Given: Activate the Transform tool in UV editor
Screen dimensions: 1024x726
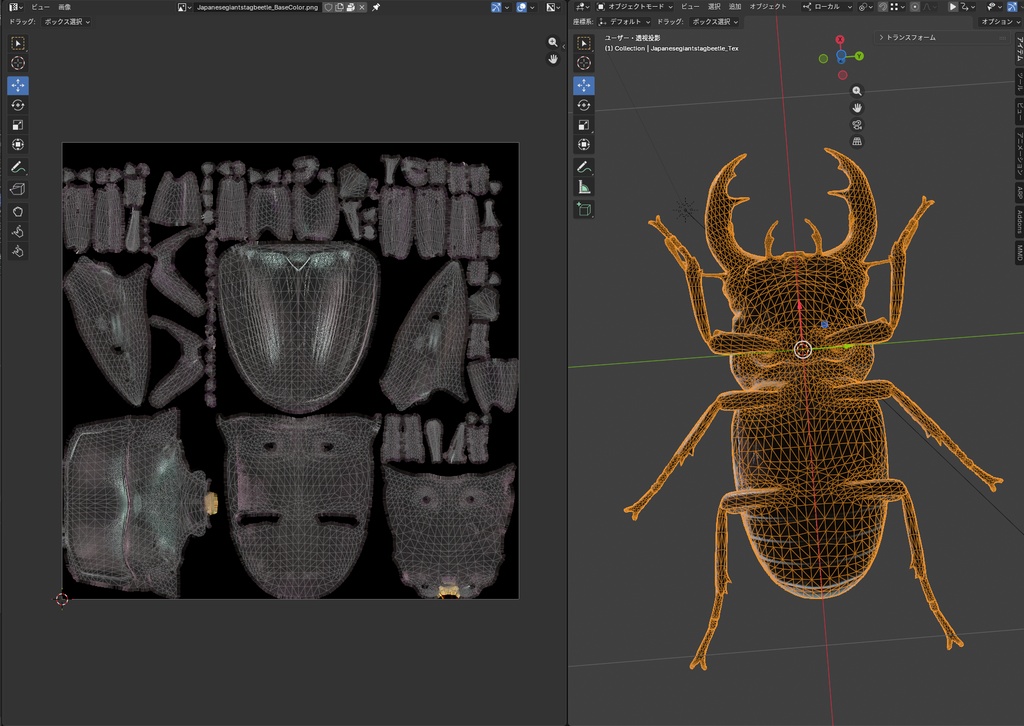Looking at the screenshot, I should [x=18, y=144].
